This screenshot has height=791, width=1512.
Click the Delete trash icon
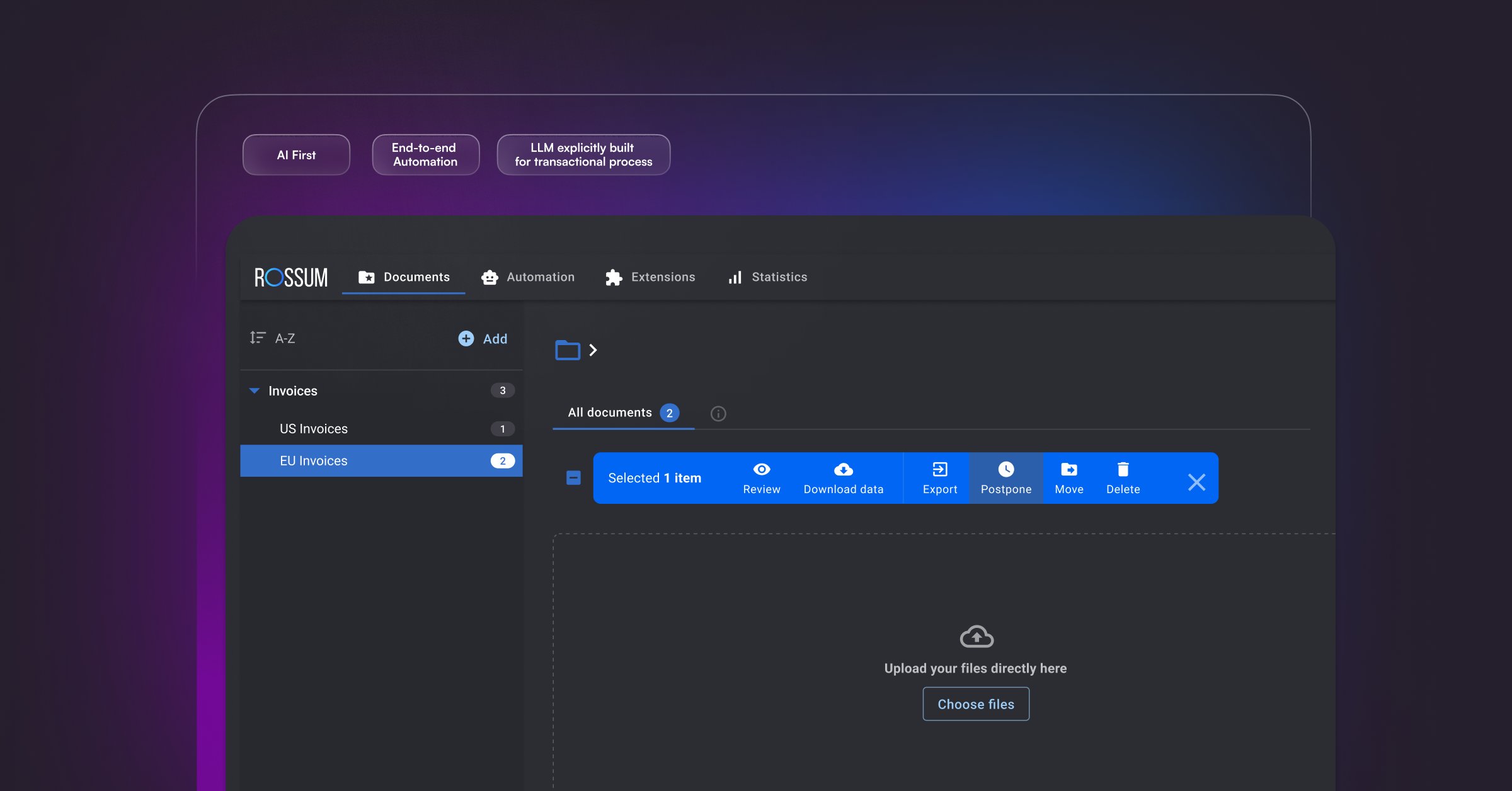[x=1123, y=469]
